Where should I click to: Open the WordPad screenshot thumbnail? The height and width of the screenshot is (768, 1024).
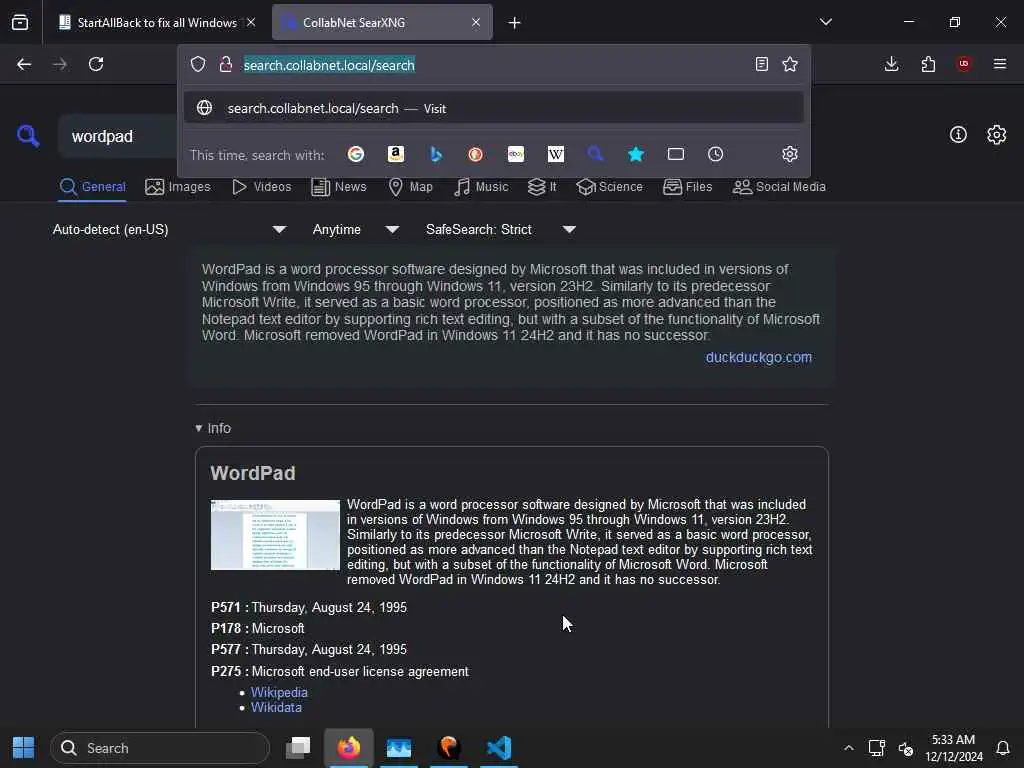point(275,535)
